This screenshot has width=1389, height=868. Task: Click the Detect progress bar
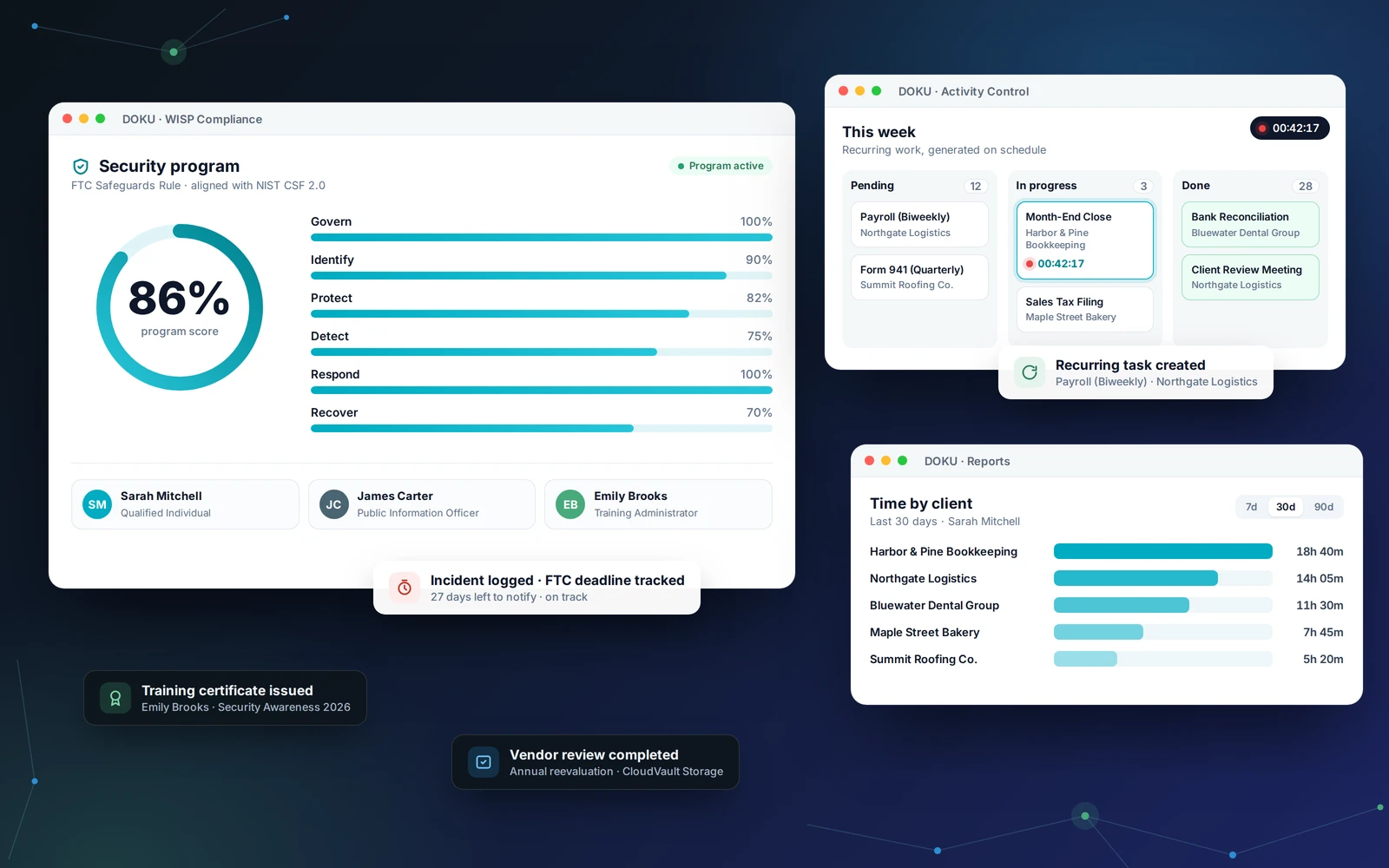click(542, 352)
